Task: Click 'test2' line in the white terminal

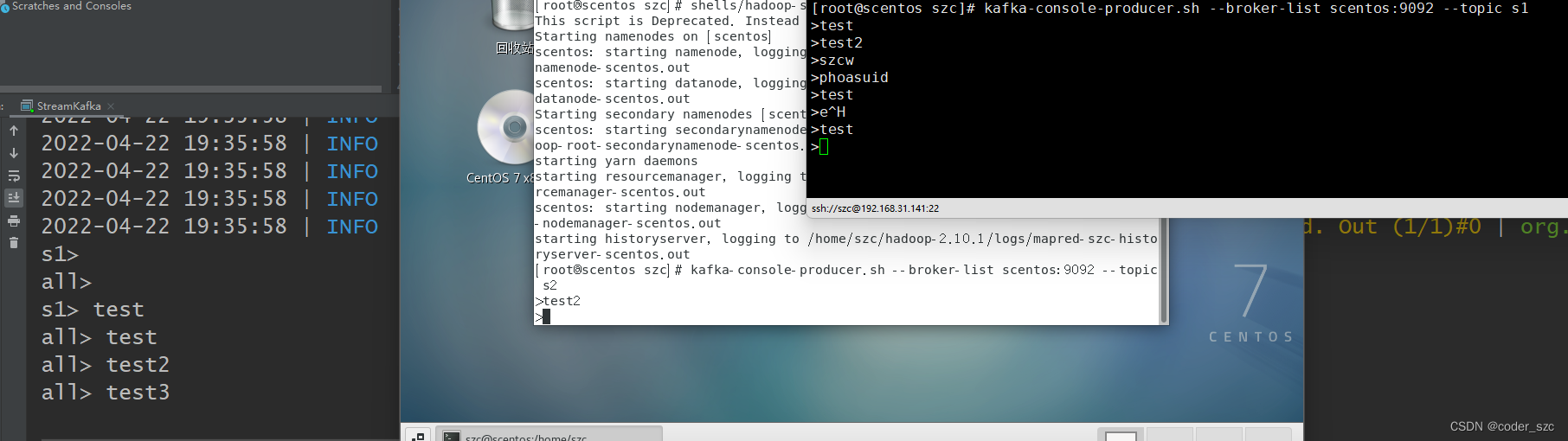Action: [x=558, y=301]
